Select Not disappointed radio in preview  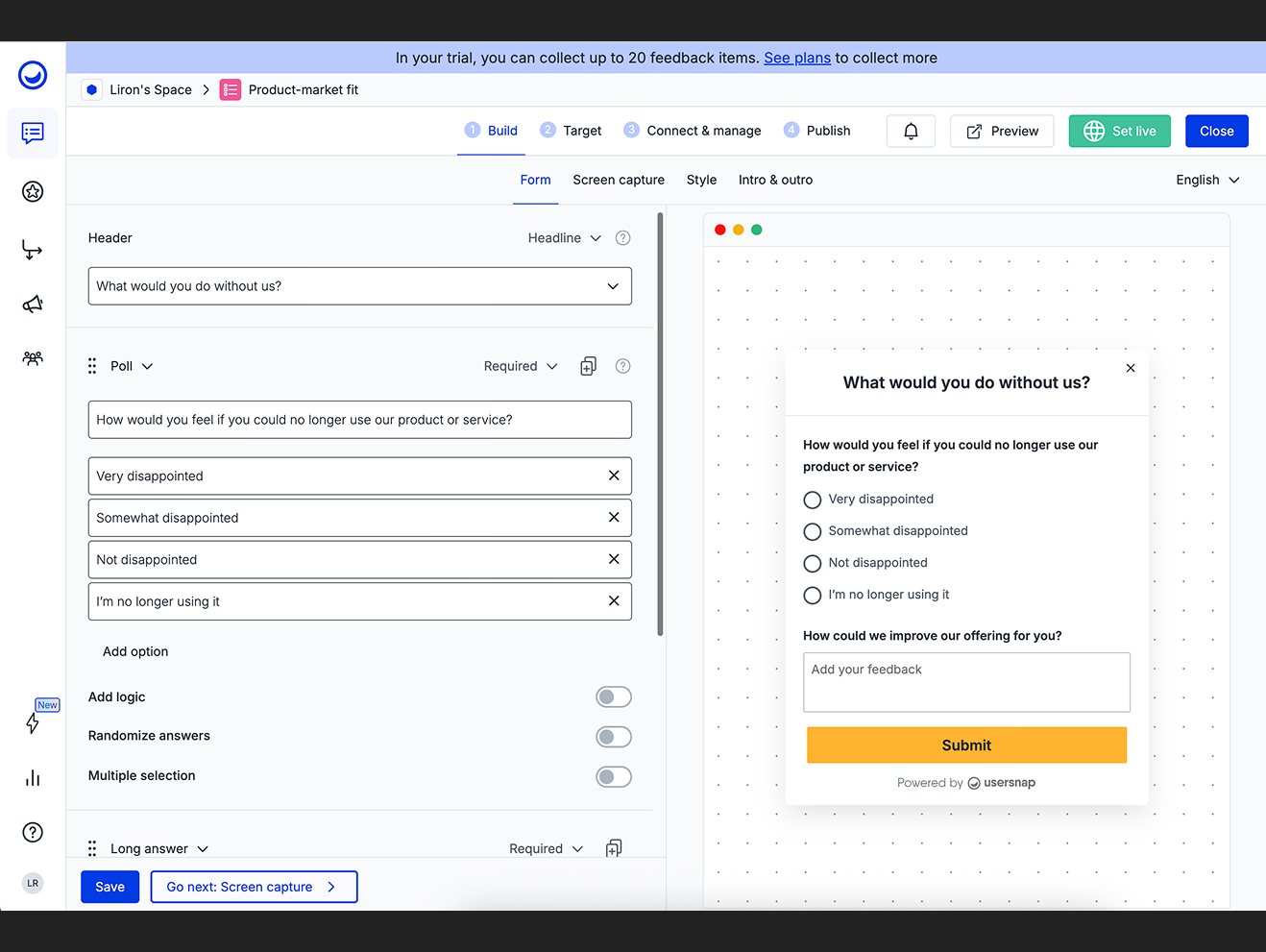[813, 563]
